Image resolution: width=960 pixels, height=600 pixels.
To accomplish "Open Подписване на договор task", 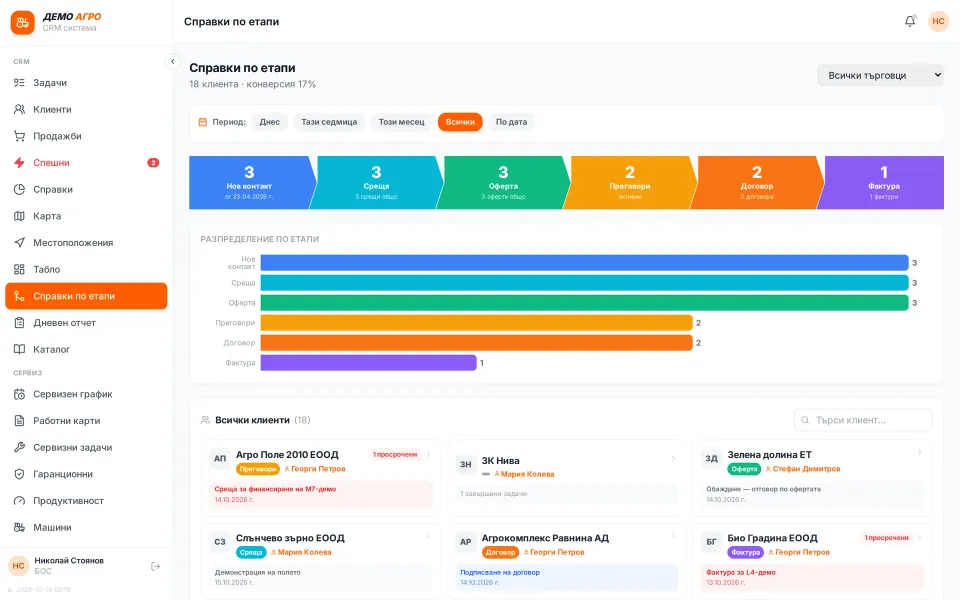I will [566, 577].
